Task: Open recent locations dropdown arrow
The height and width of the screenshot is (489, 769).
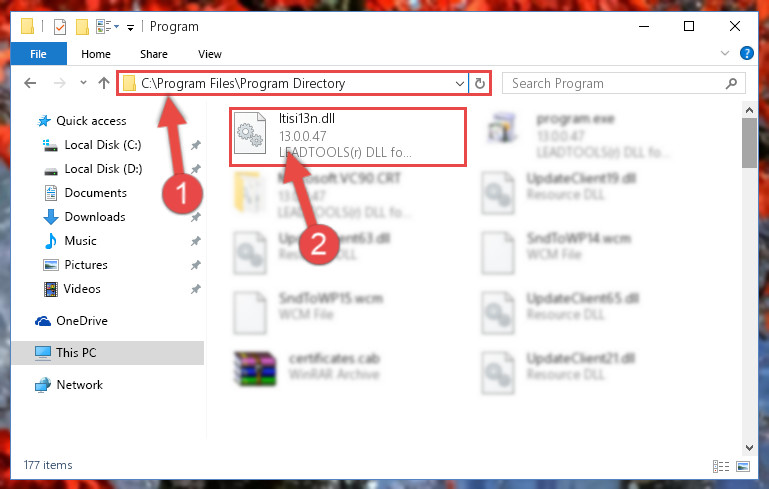Action: tap(83, 82)
